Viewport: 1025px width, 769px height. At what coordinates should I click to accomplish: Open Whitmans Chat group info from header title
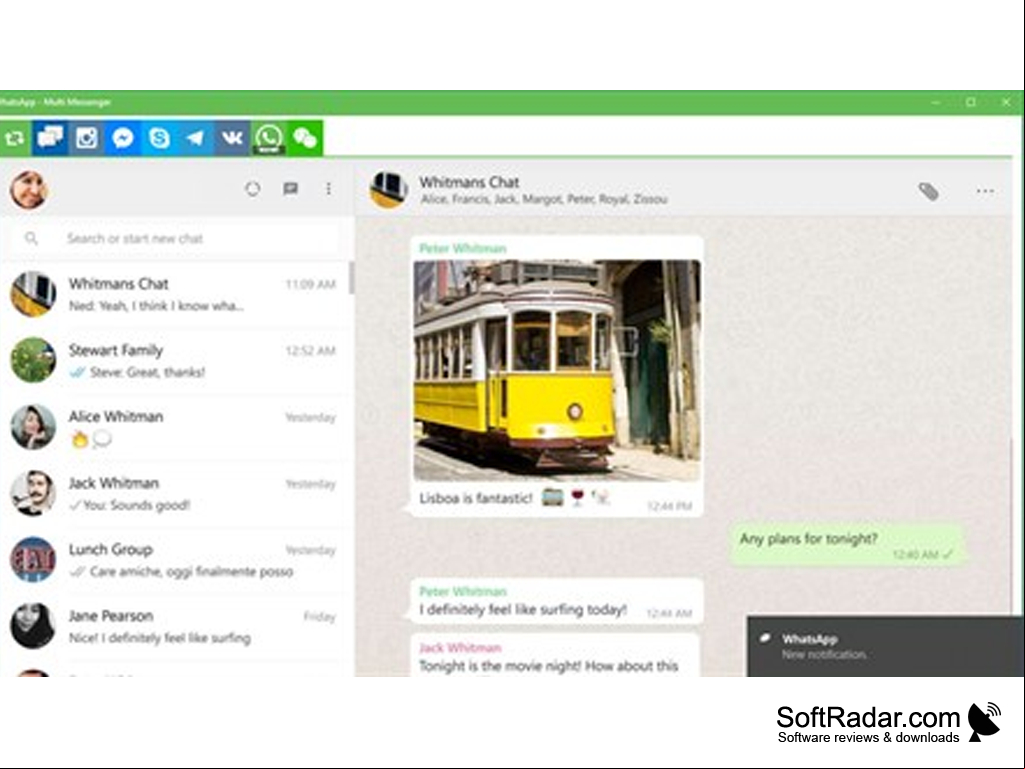click(469, 182)
